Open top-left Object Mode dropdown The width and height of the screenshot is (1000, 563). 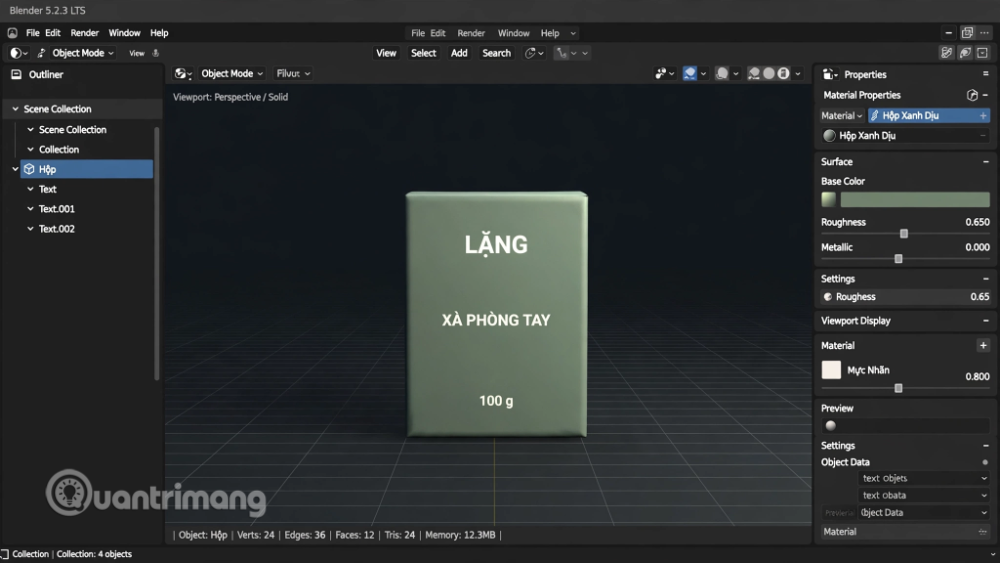pyautogui.click(x=82, y=53)
